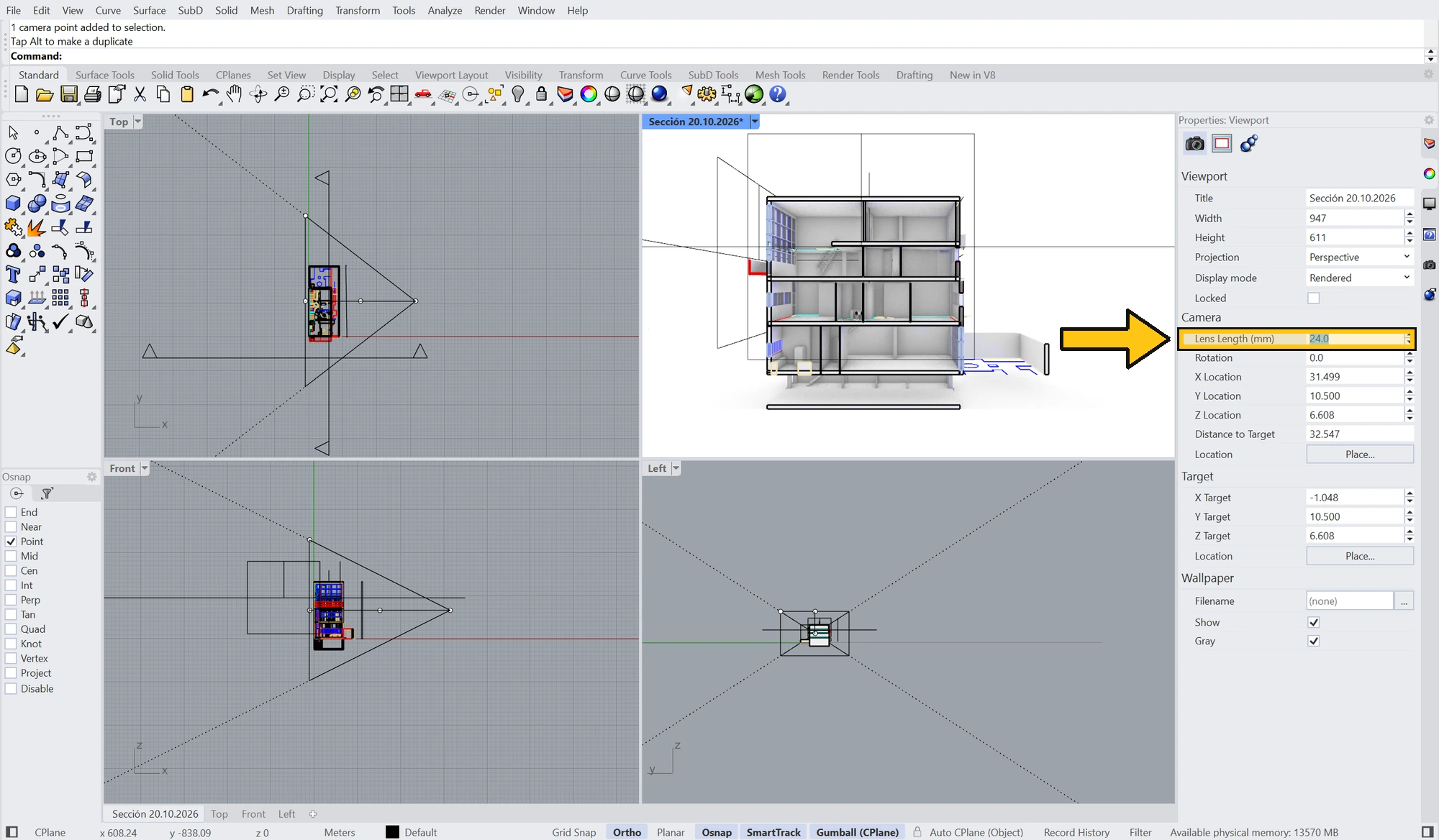Click the Default layer color swatch

point(392,832)
